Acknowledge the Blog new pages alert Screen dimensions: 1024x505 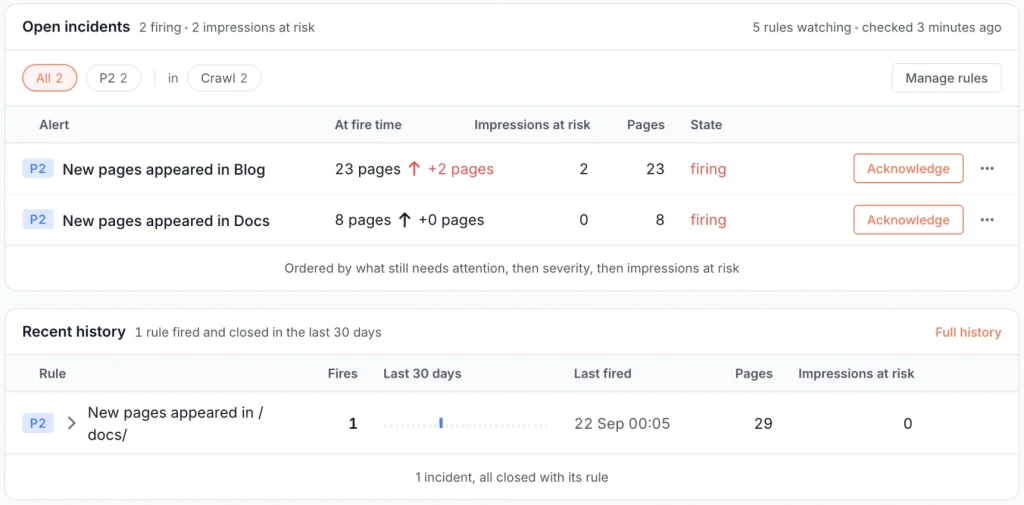click(908, 169)
